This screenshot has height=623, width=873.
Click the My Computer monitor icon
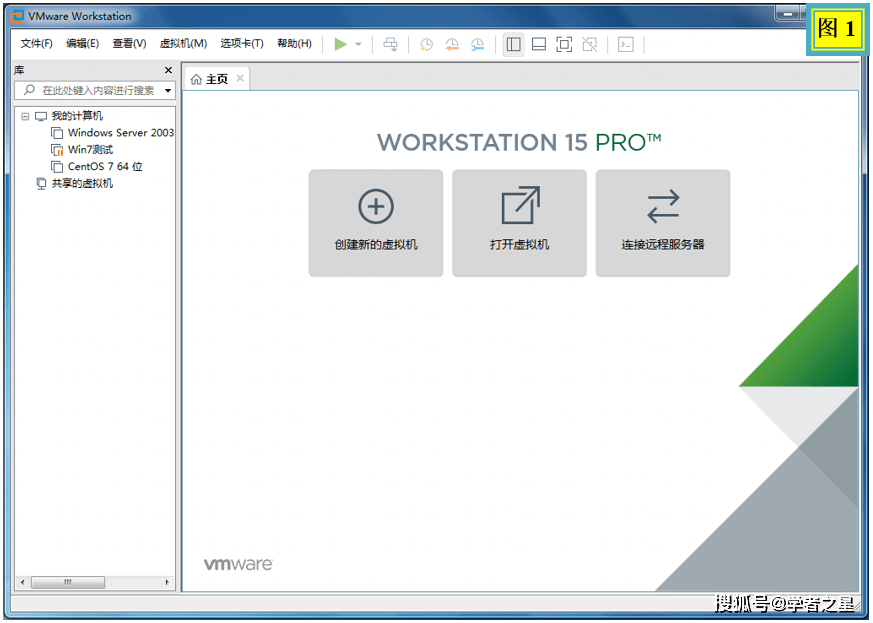[41, 116]
